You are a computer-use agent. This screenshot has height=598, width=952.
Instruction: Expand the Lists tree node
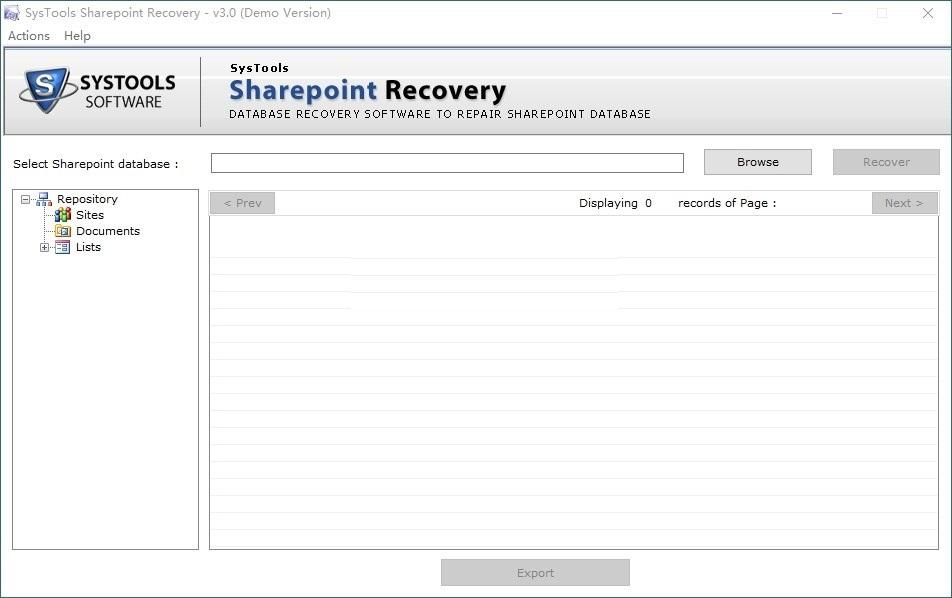44,247
